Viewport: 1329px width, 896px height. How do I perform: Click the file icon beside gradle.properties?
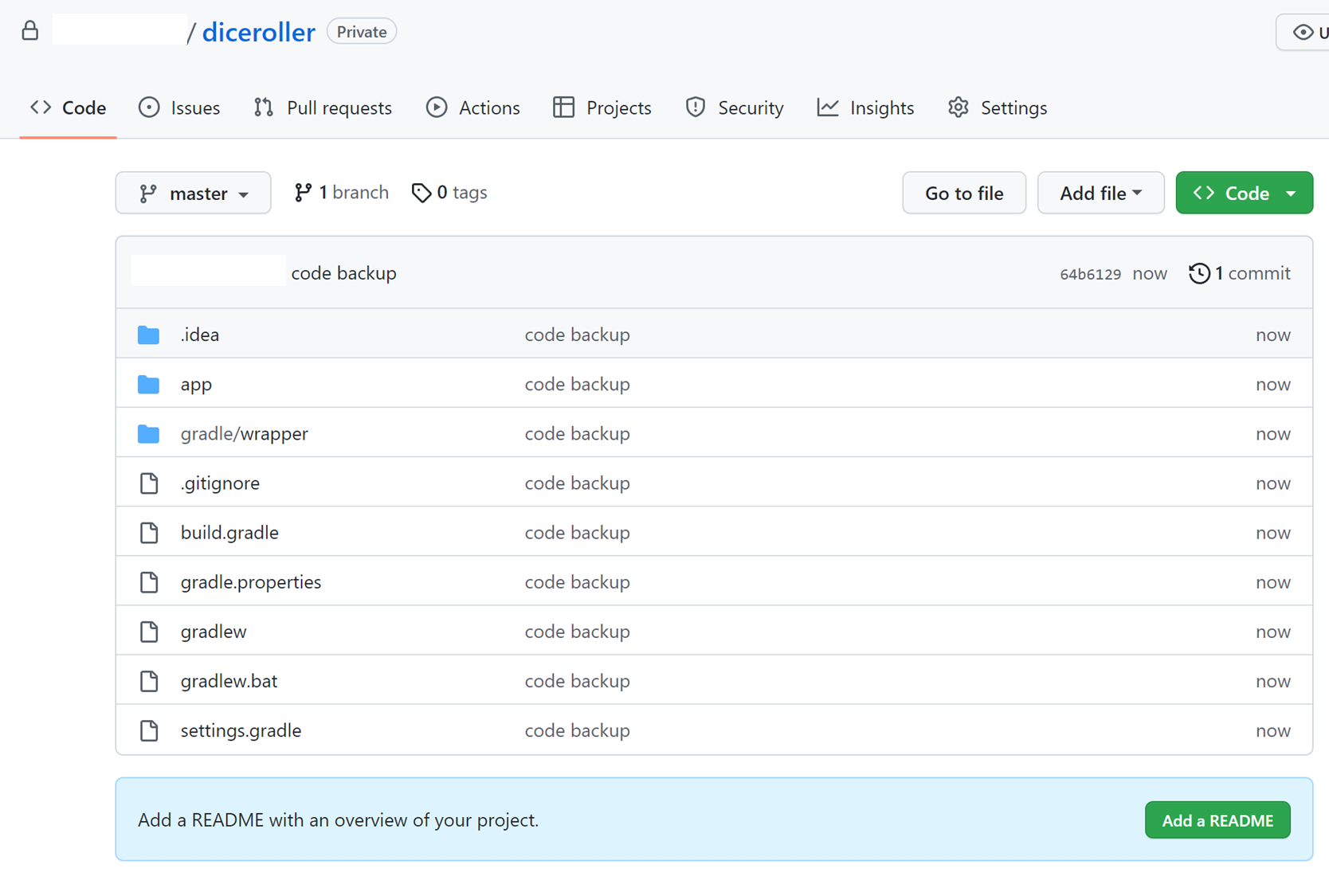pyautogui.click(x=149, y=581)
